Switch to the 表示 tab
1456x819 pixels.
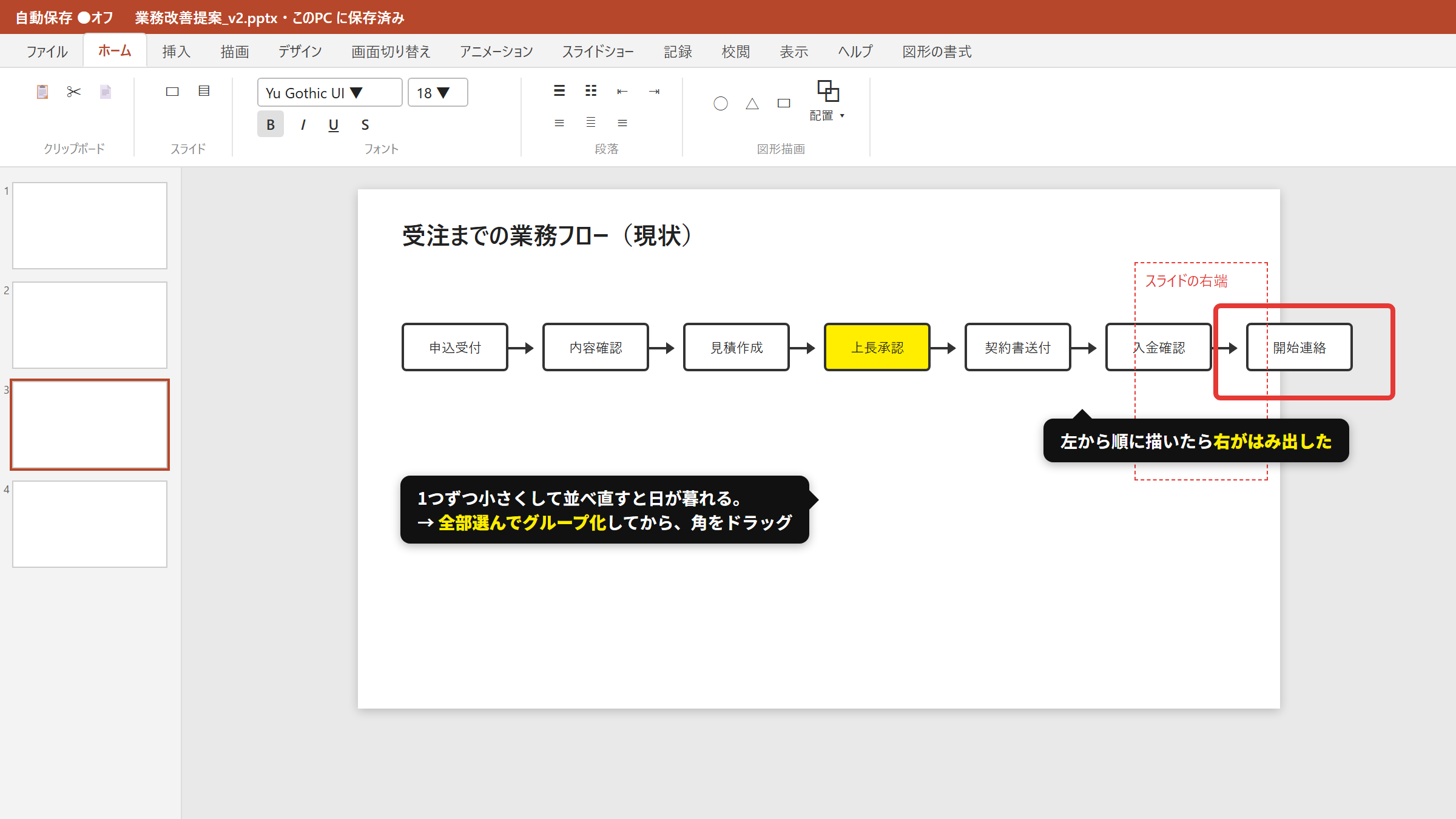pyautogui.click(x=794, y=52)
